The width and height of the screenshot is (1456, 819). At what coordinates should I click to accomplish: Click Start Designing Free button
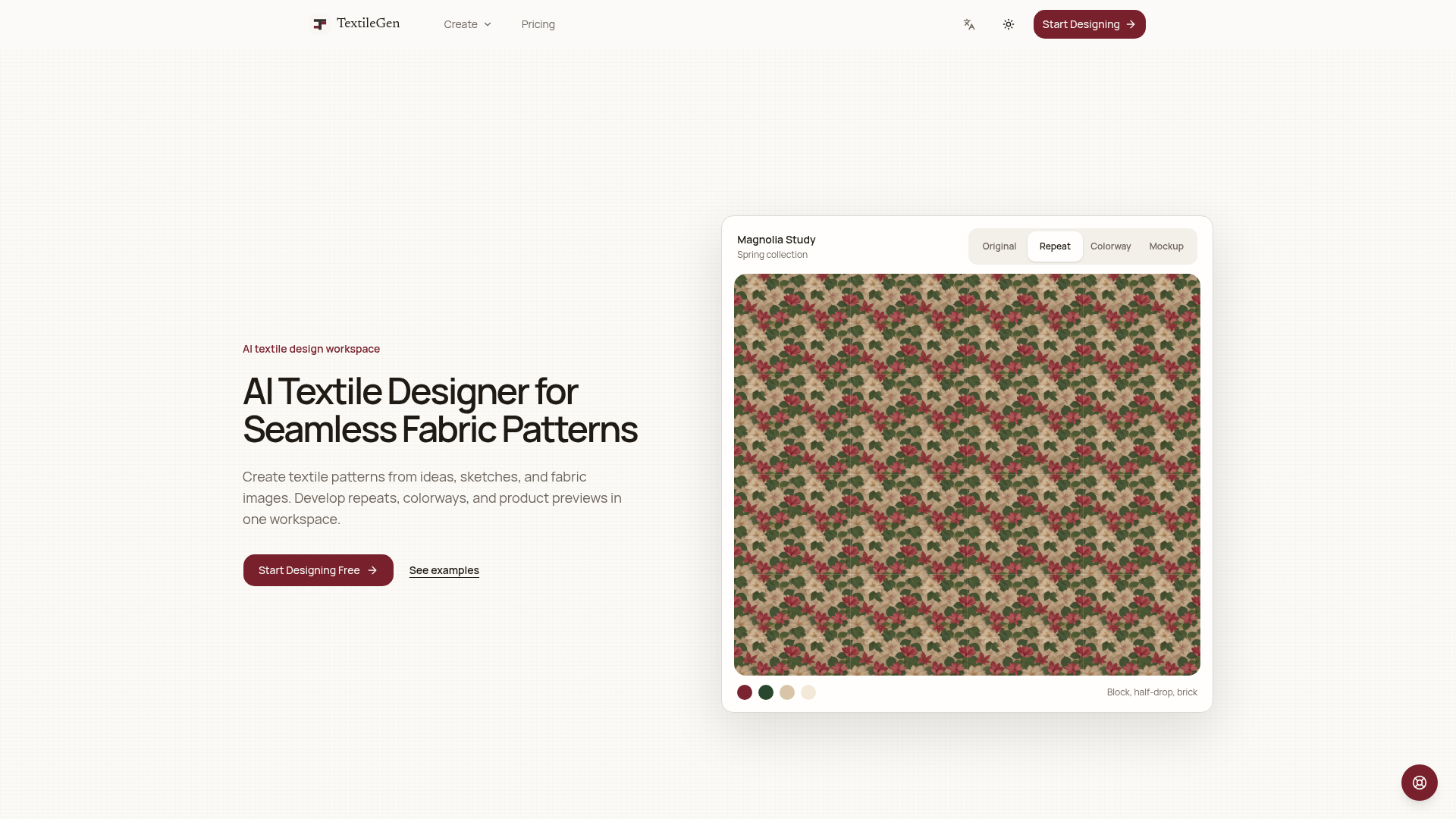[318, 570]
